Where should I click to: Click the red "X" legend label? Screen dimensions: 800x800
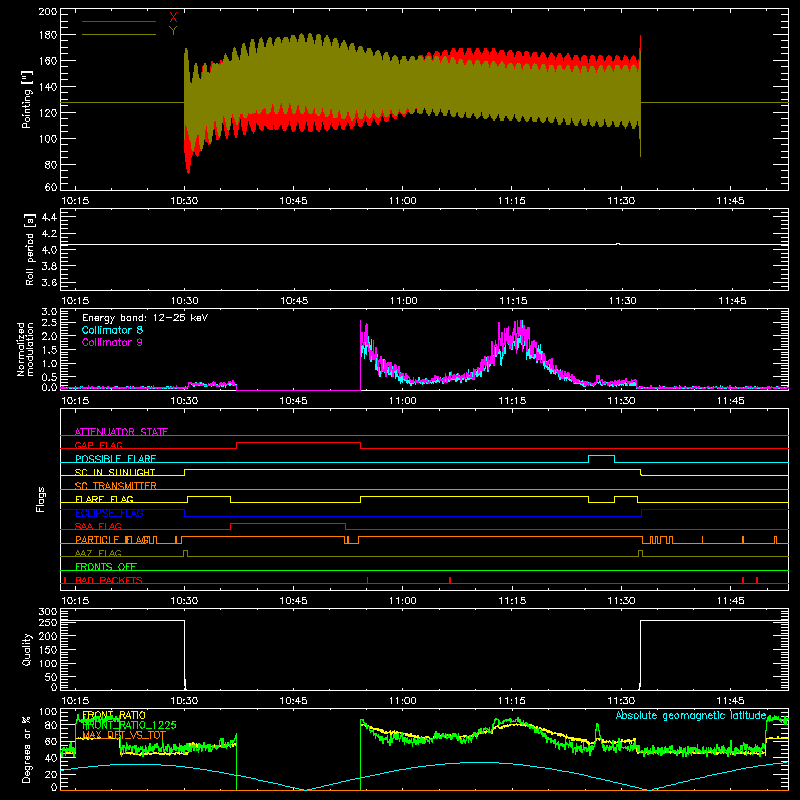point(173,18)
